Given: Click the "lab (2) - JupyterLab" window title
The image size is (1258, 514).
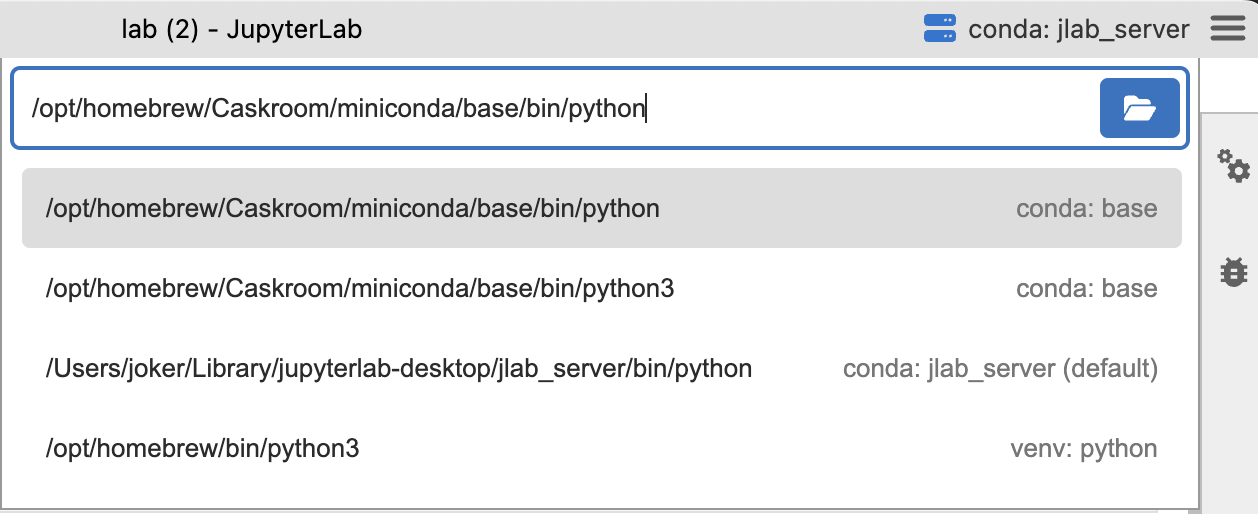Looking at the screenshot, I should (241, 29).
